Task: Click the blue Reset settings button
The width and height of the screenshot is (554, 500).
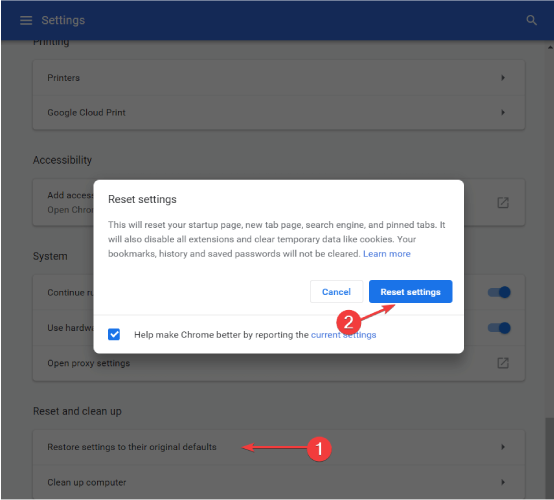Action: coord(410,292)
